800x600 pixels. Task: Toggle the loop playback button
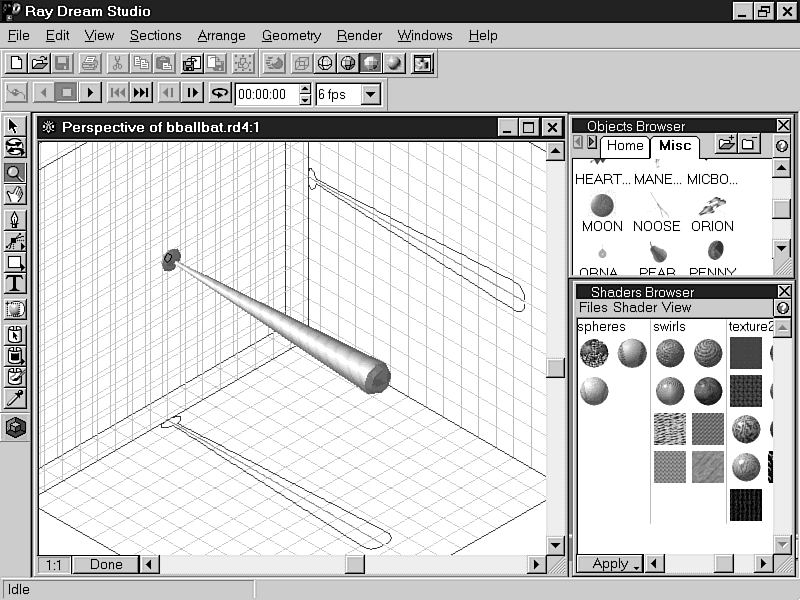(x=219, y=94)
